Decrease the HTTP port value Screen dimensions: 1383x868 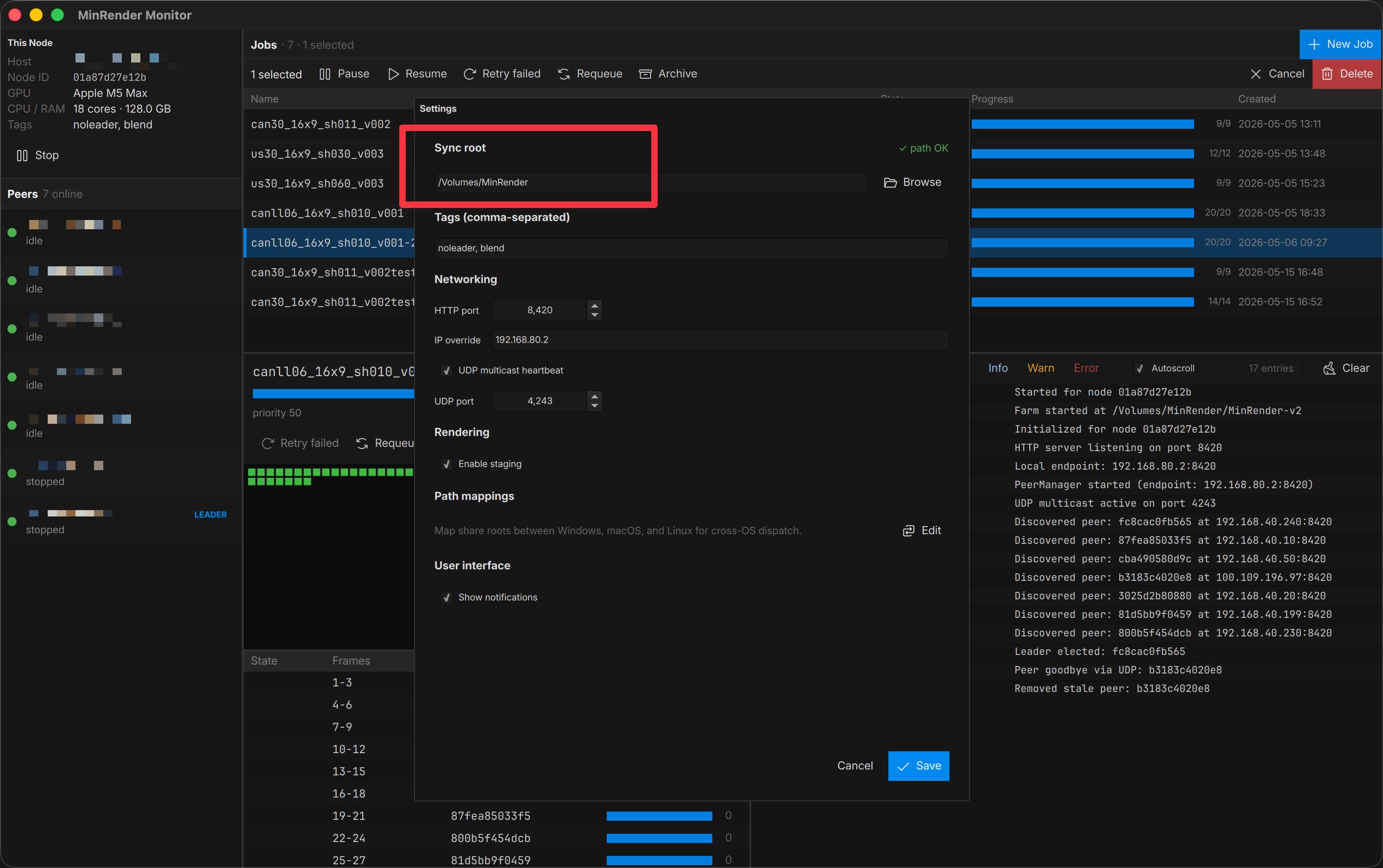tap(595, 315)
